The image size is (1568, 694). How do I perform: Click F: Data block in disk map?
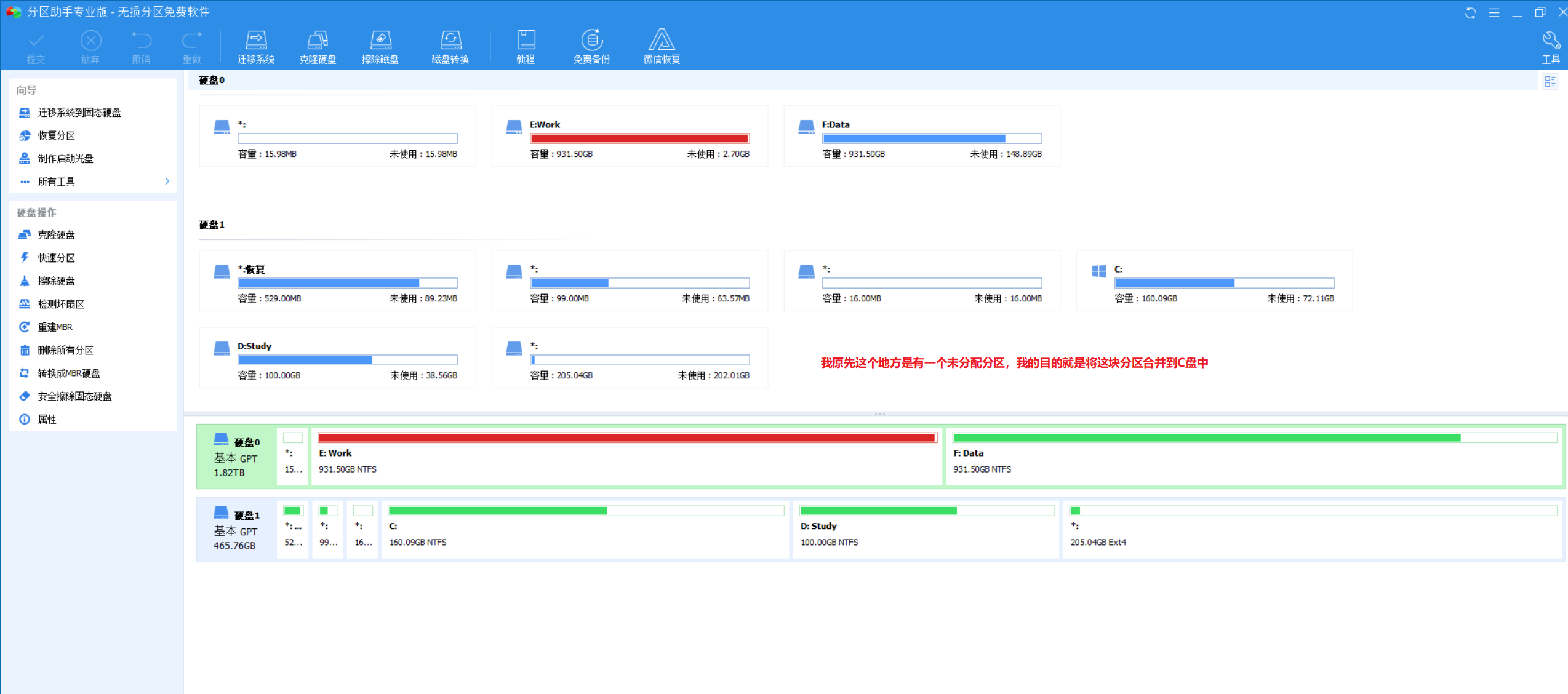point(1254,457)
